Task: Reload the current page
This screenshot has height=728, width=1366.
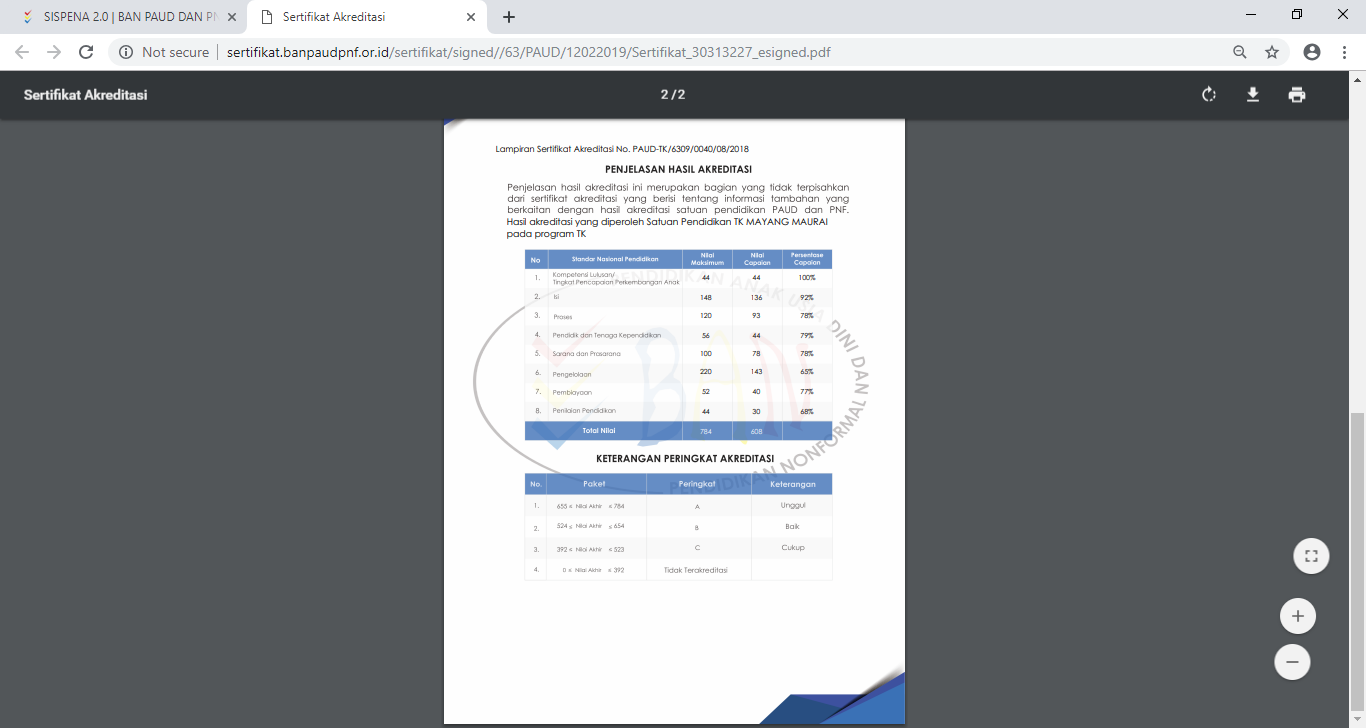Action: 86,52
